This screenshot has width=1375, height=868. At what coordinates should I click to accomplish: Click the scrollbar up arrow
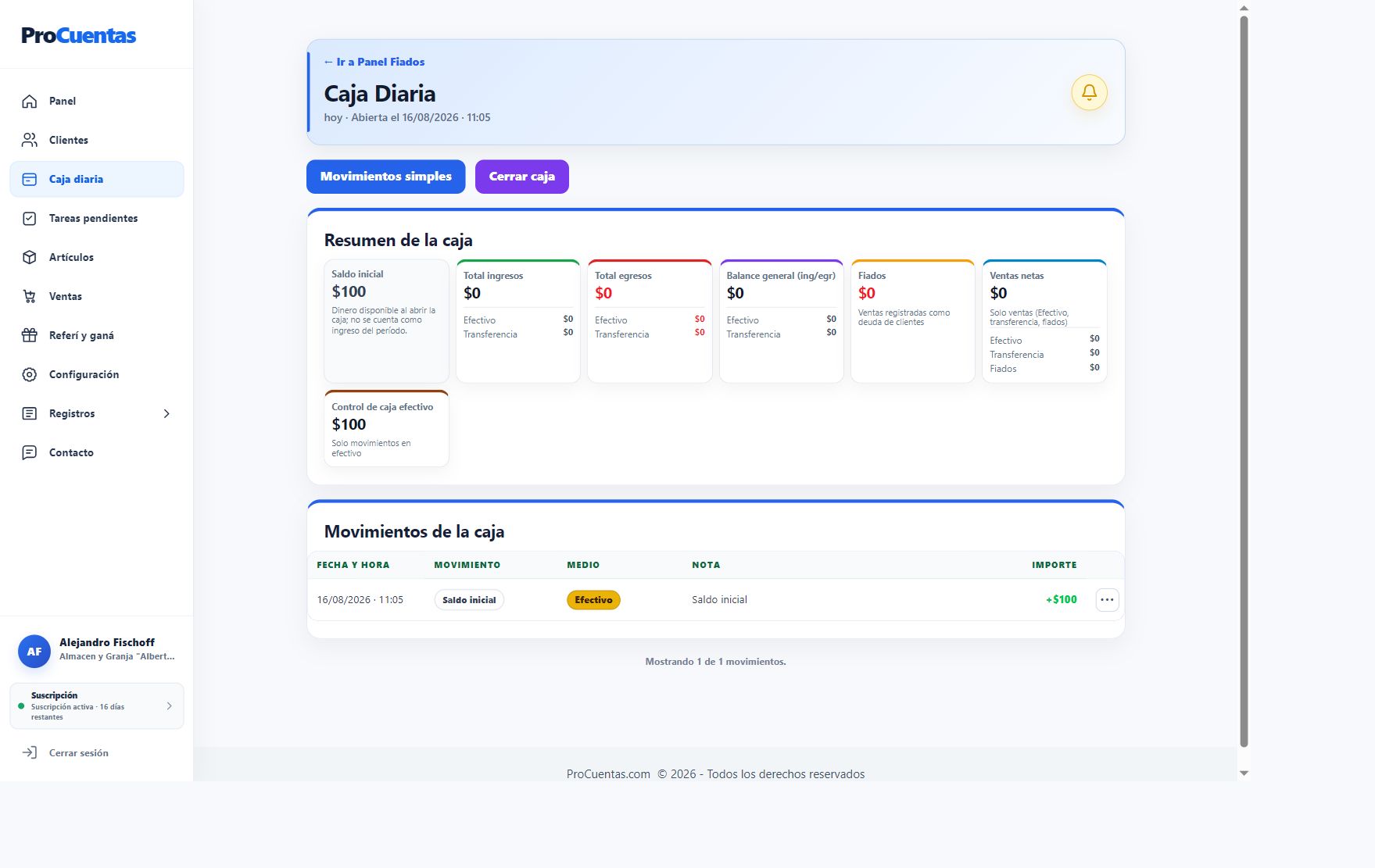(1244, 8)
